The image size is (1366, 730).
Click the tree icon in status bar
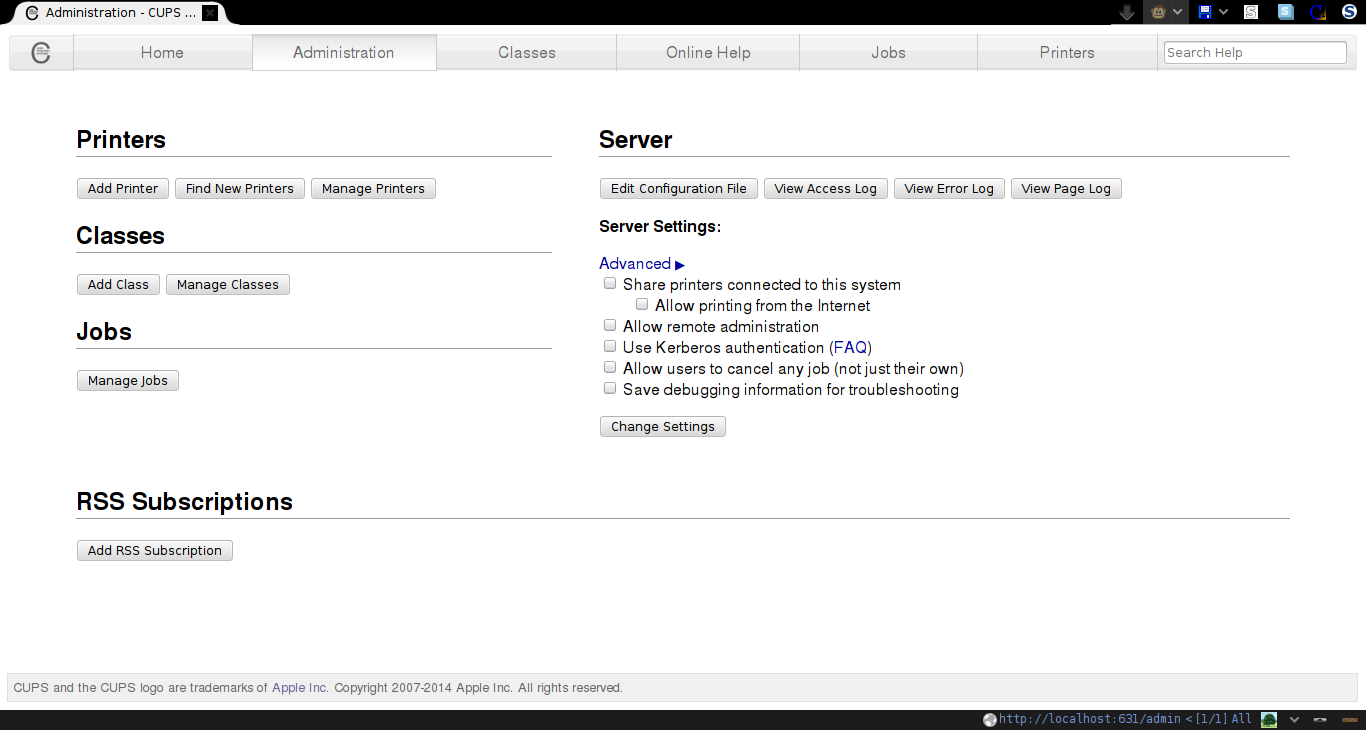(x=1269, y=719)
